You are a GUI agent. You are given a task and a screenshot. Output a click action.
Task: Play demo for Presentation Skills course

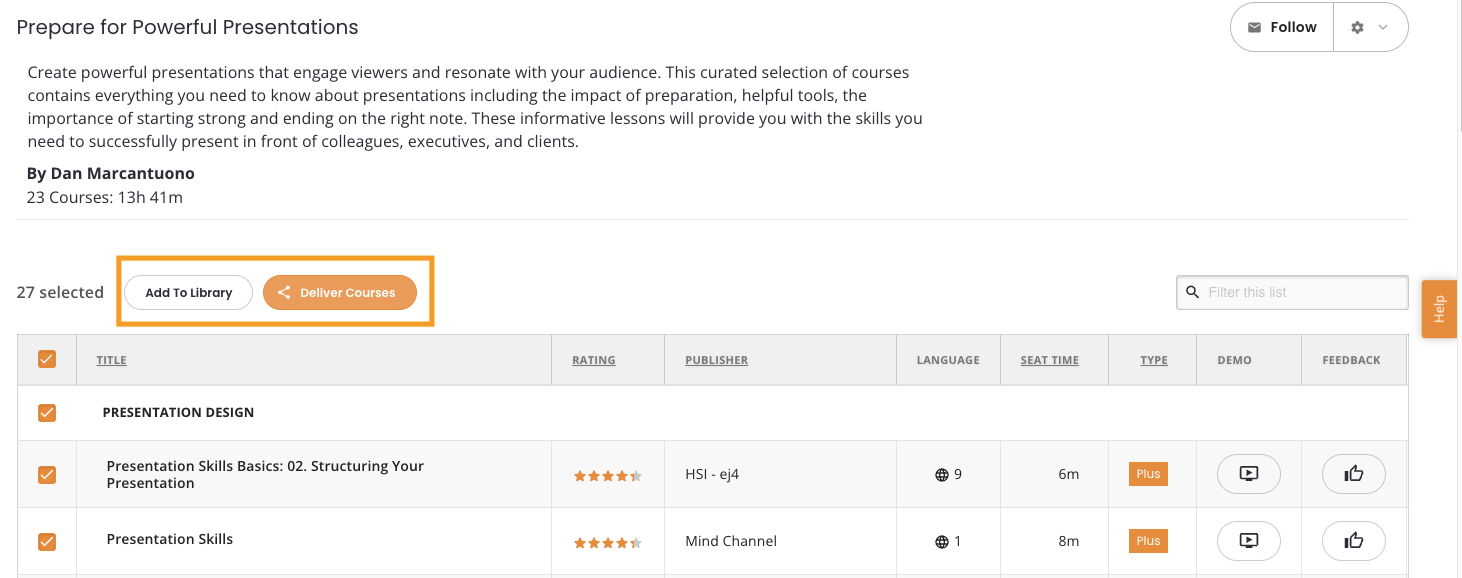[1248, 541]
